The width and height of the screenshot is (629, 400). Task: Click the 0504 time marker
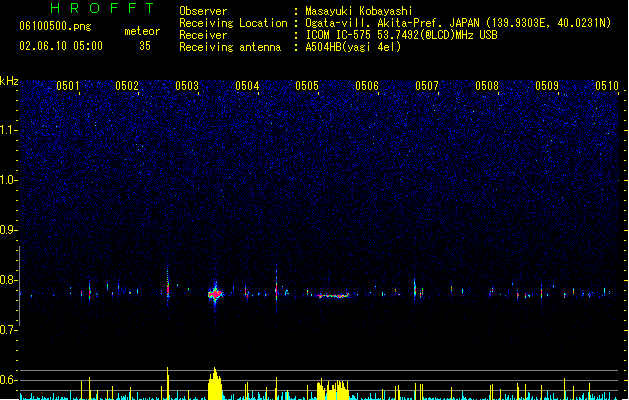click(x=247, y=86)
